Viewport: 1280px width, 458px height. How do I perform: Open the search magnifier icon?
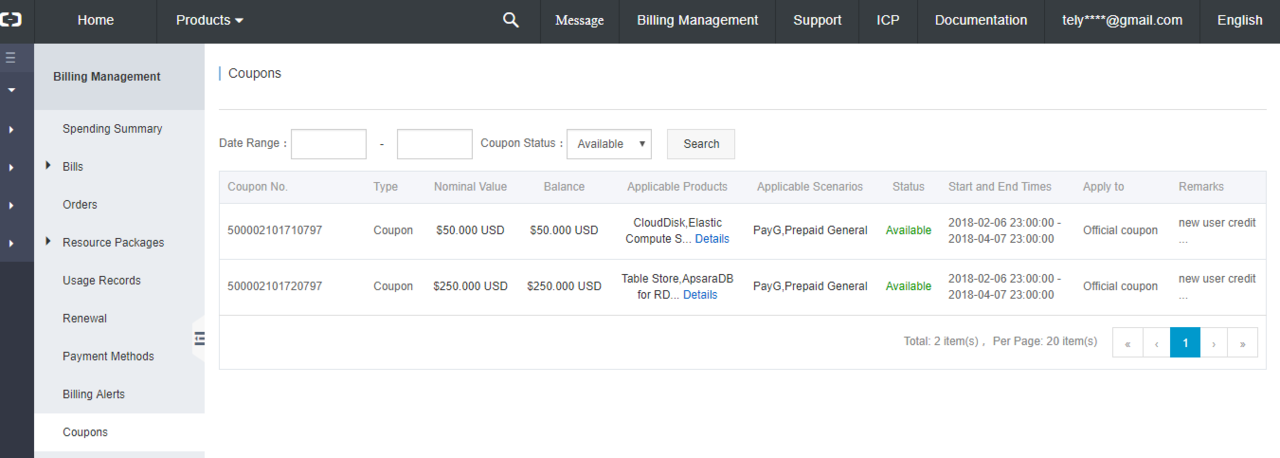click(510, 20)
